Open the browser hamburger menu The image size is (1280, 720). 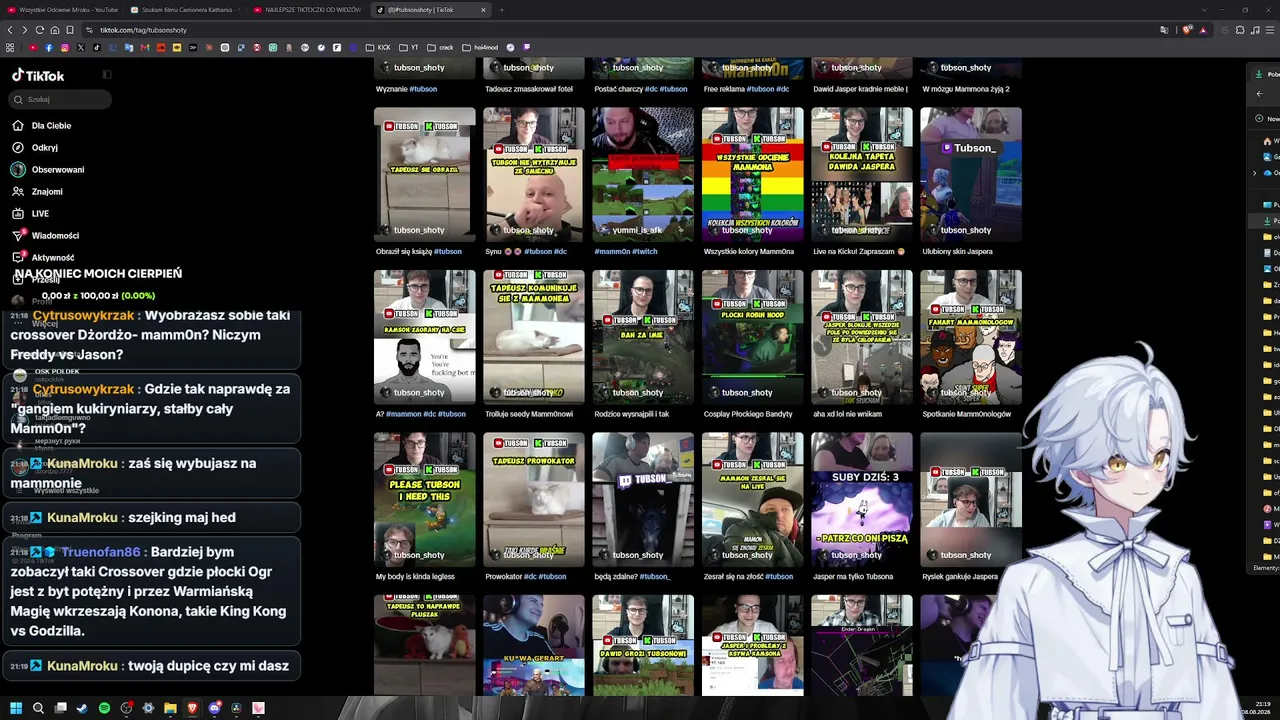1269,30
